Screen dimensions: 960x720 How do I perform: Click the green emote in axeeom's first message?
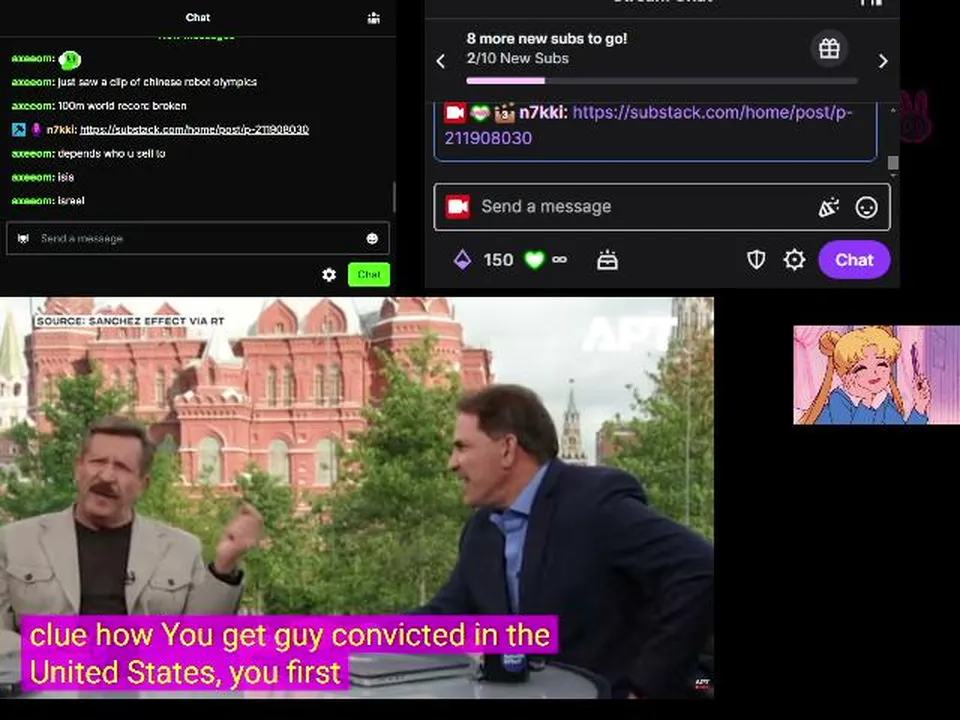click(70, 59)
